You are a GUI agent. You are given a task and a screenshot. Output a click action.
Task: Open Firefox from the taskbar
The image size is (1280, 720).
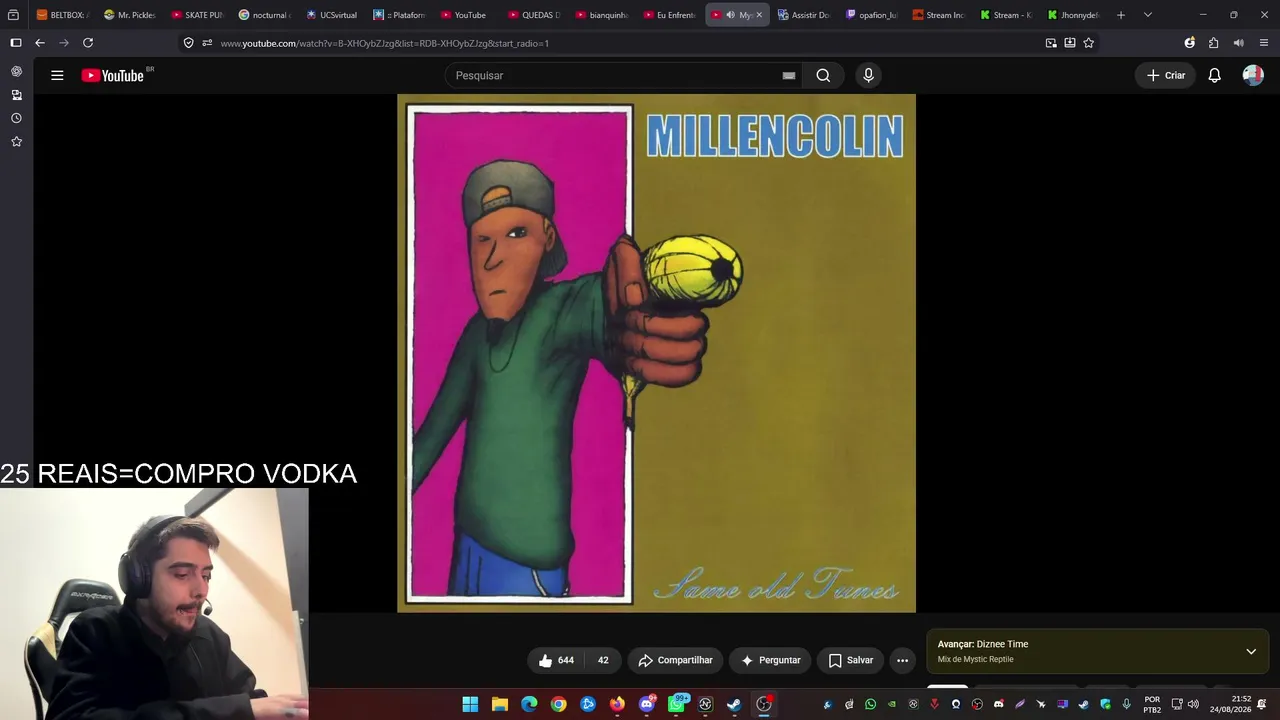coord(617,704)
